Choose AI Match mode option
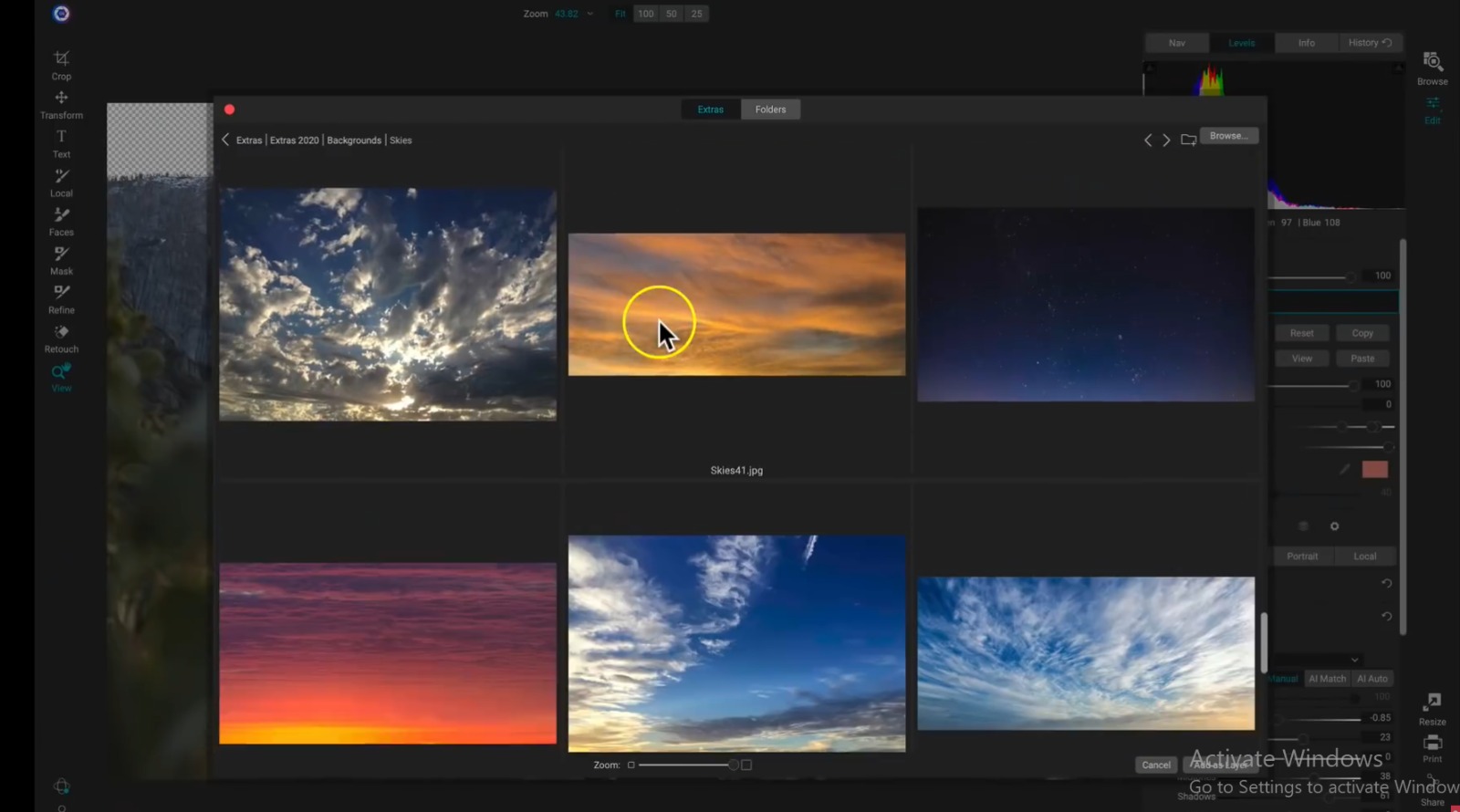 tap(1327, 679)
